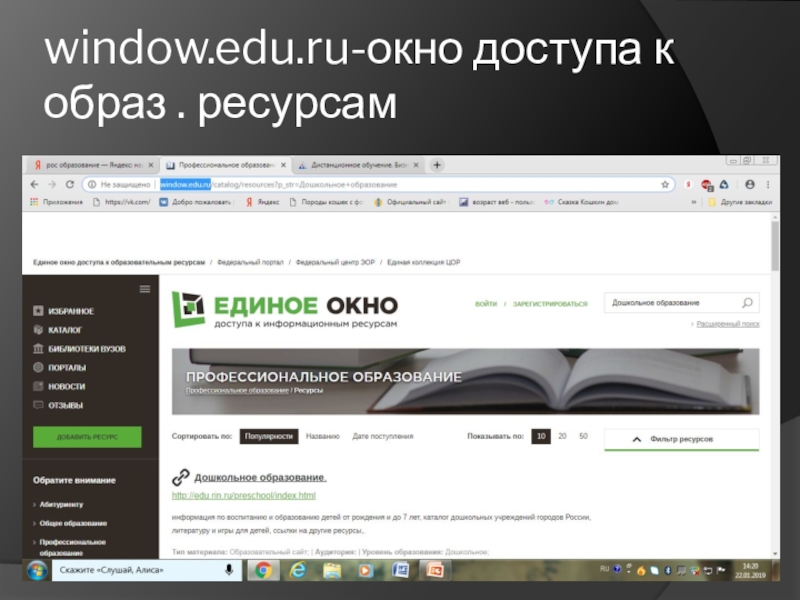Sort by Дате поступления
The height and width of the screenshot is (600, 800).
[383, 436]
